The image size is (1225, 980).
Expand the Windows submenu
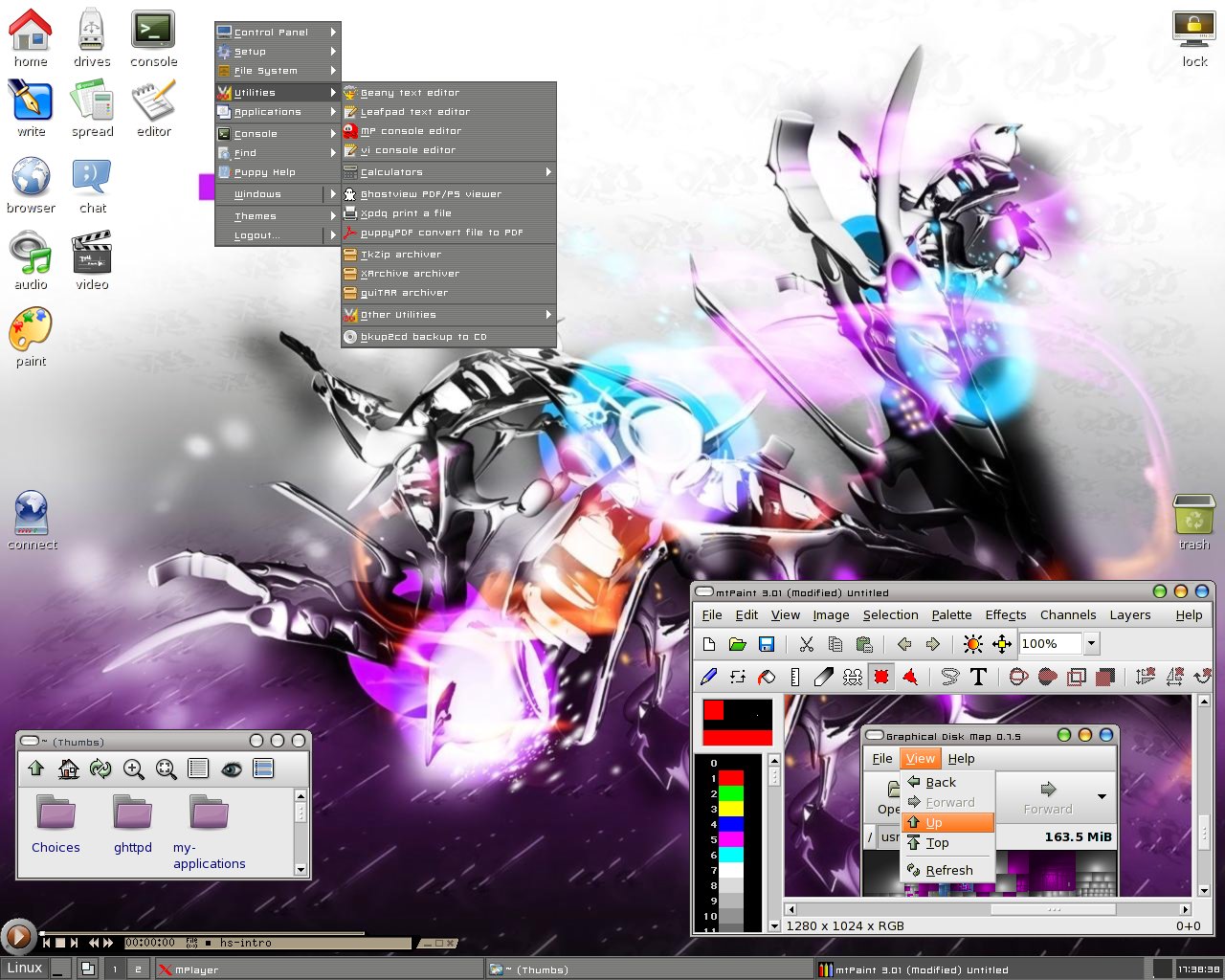[x=278, y=194]
